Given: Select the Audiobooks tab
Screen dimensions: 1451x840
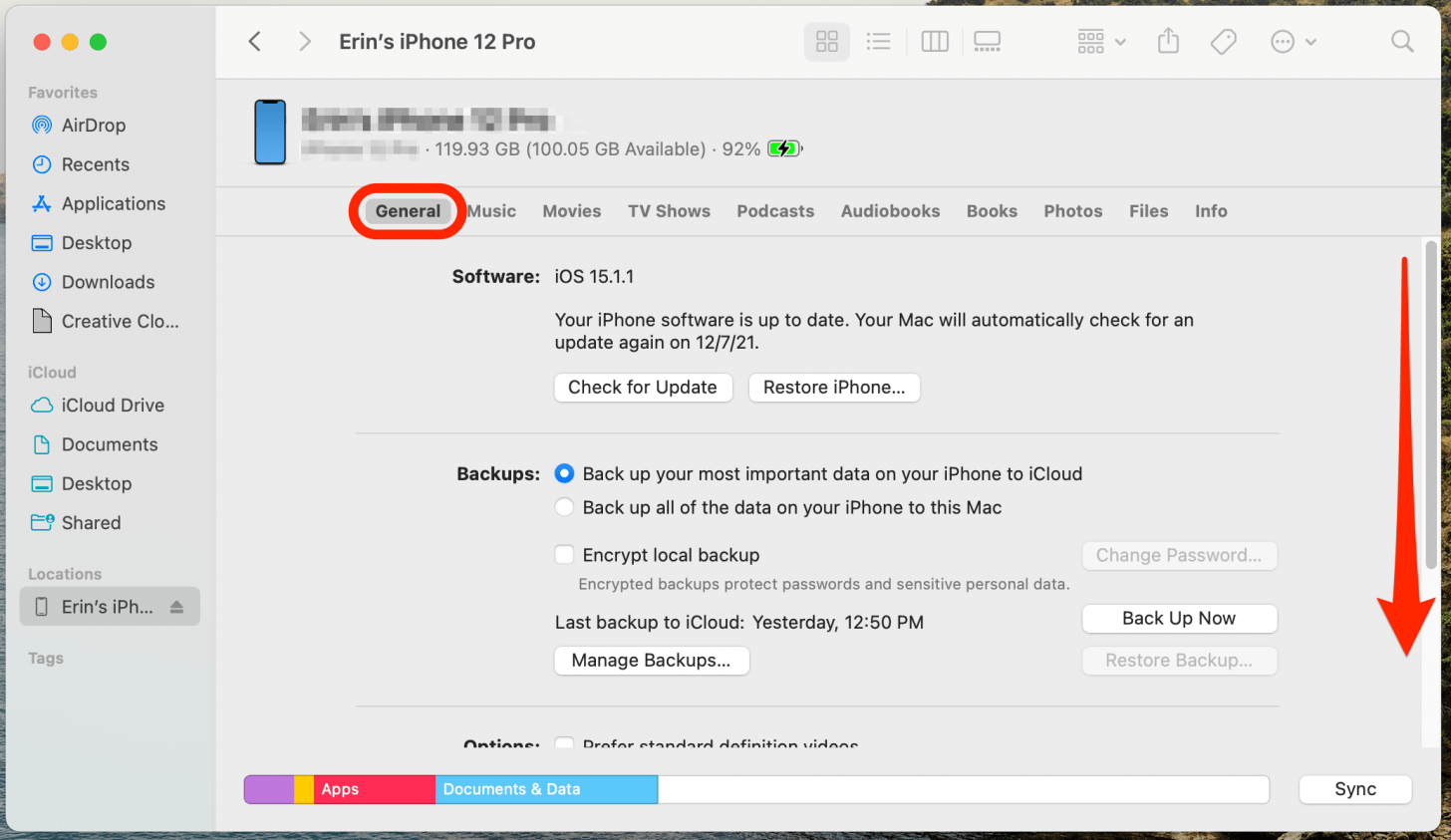Looking at the screenshot, I should pyautogui.click(x=890, y=210).
